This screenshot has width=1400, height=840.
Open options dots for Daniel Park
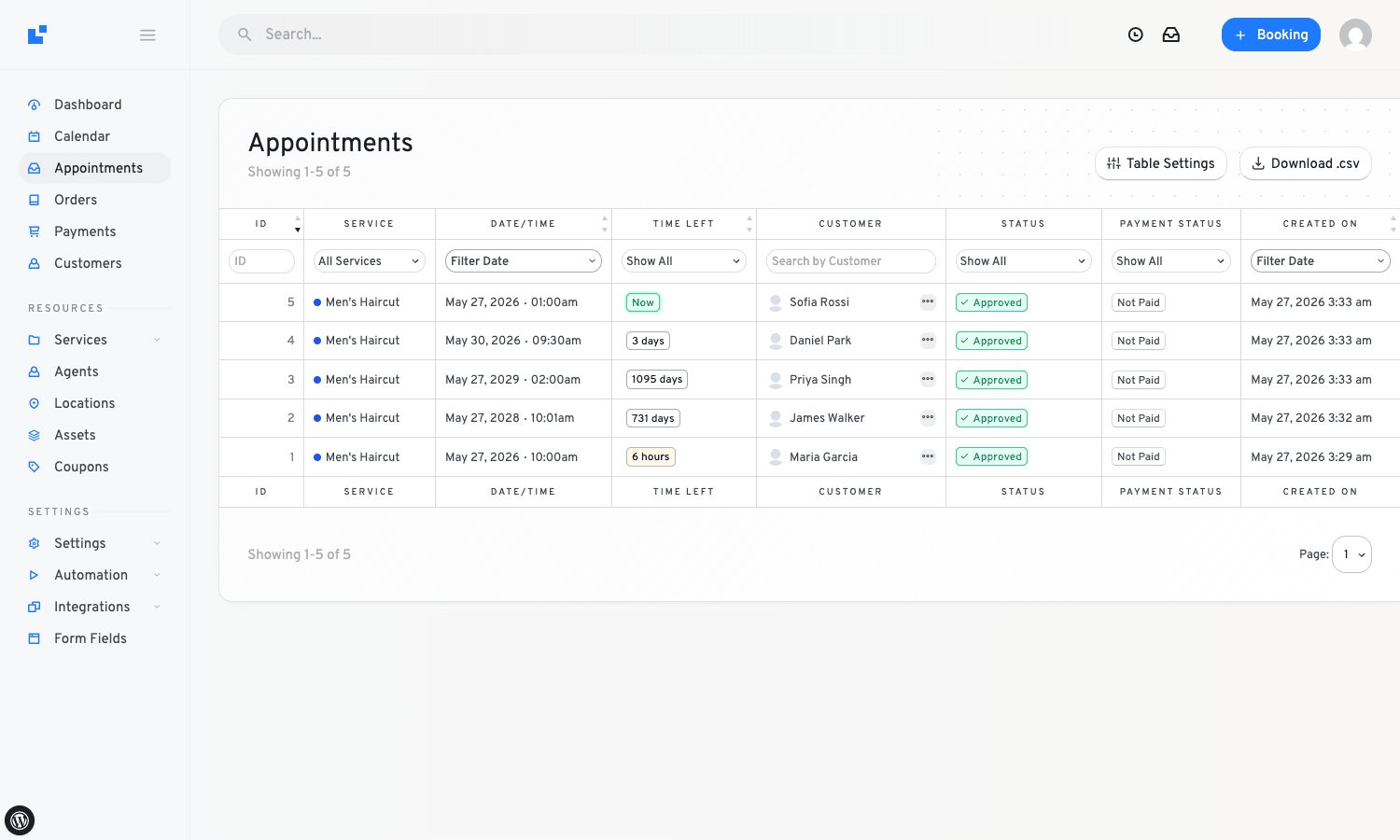tap(928, 340)
